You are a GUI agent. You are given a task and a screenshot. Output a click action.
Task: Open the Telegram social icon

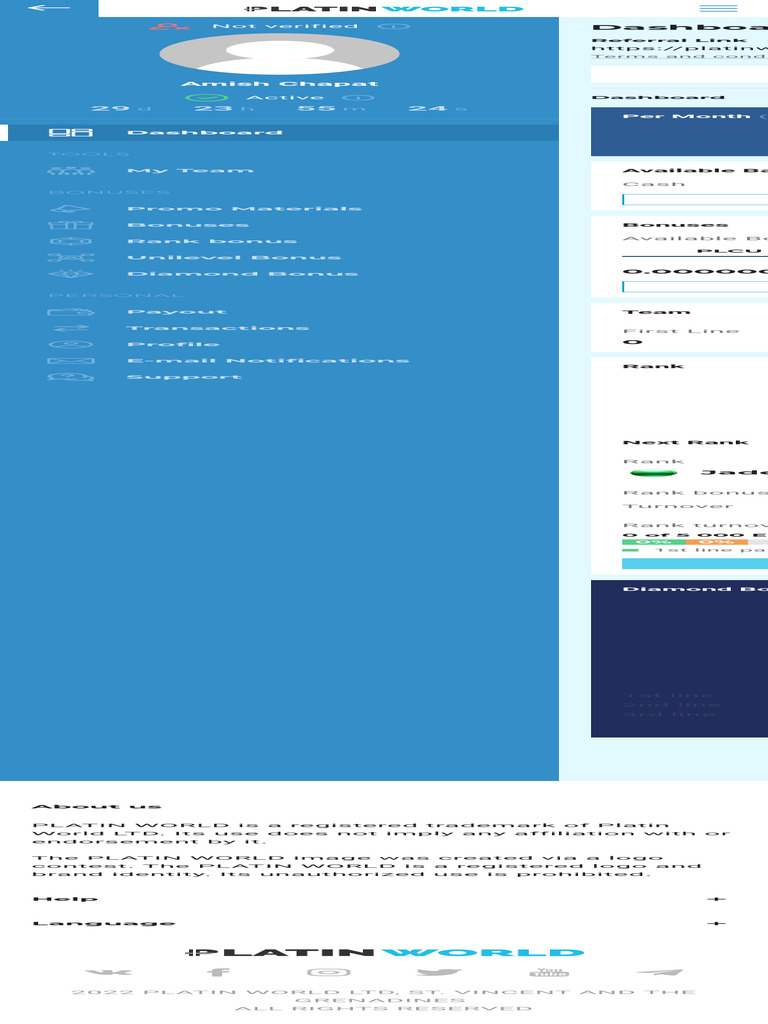(660, 972)
